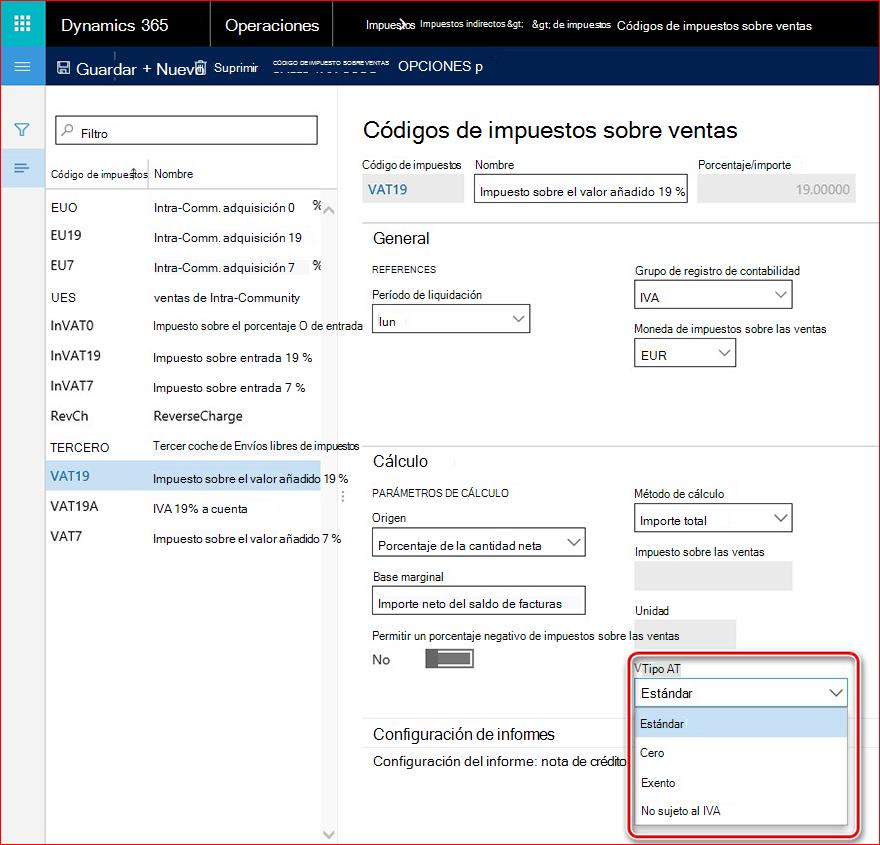Click the + Nuevo button

click(171, 69)
